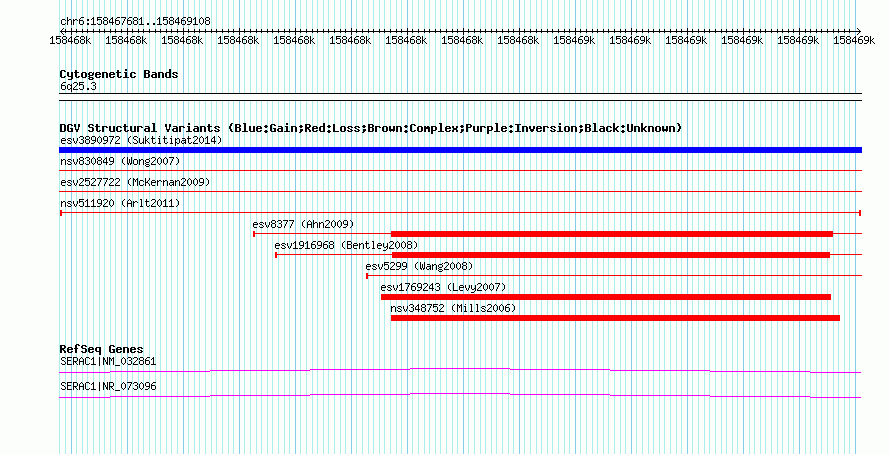Select the magenta line of SERAC1|NM_032861
This screenshot has height=454, width=890.
pyautogui.click(x=460, y=371)
